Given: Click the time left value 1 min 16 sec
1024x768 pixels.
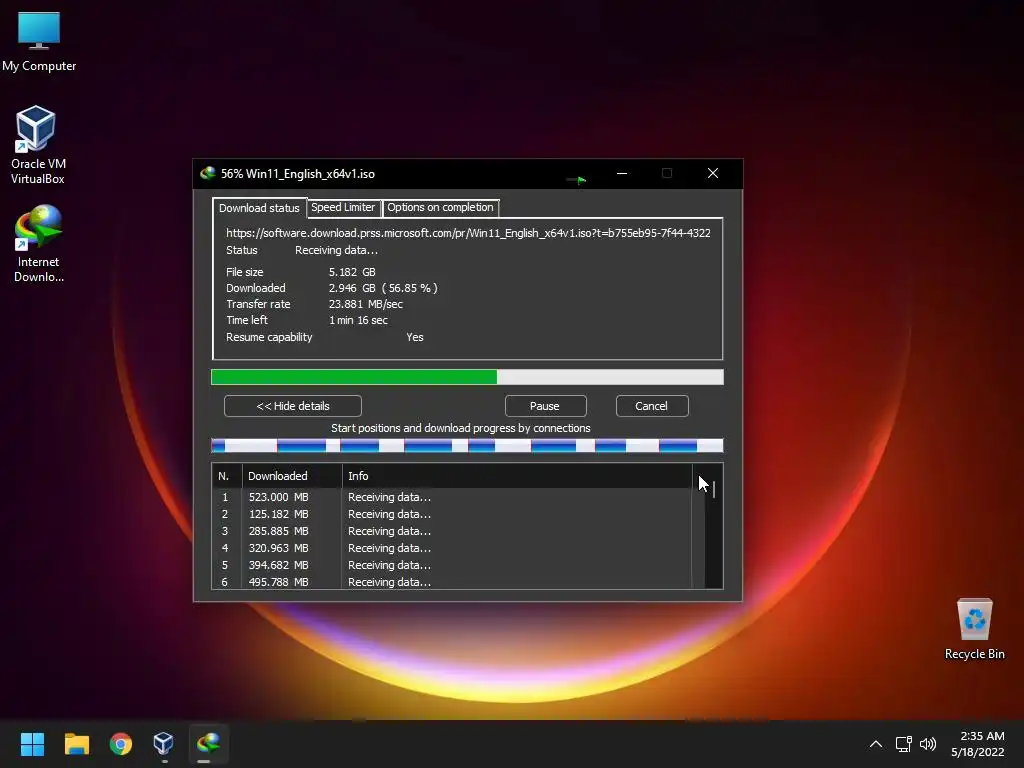Looking at the screenshot, I should (358, 320).
